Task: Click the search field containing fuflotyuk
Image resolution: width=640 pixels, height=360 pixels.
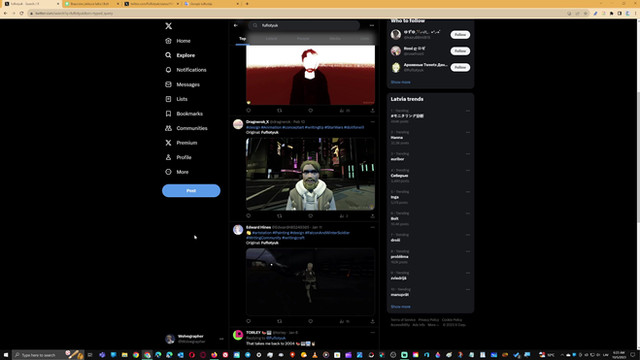Action: 304,25
